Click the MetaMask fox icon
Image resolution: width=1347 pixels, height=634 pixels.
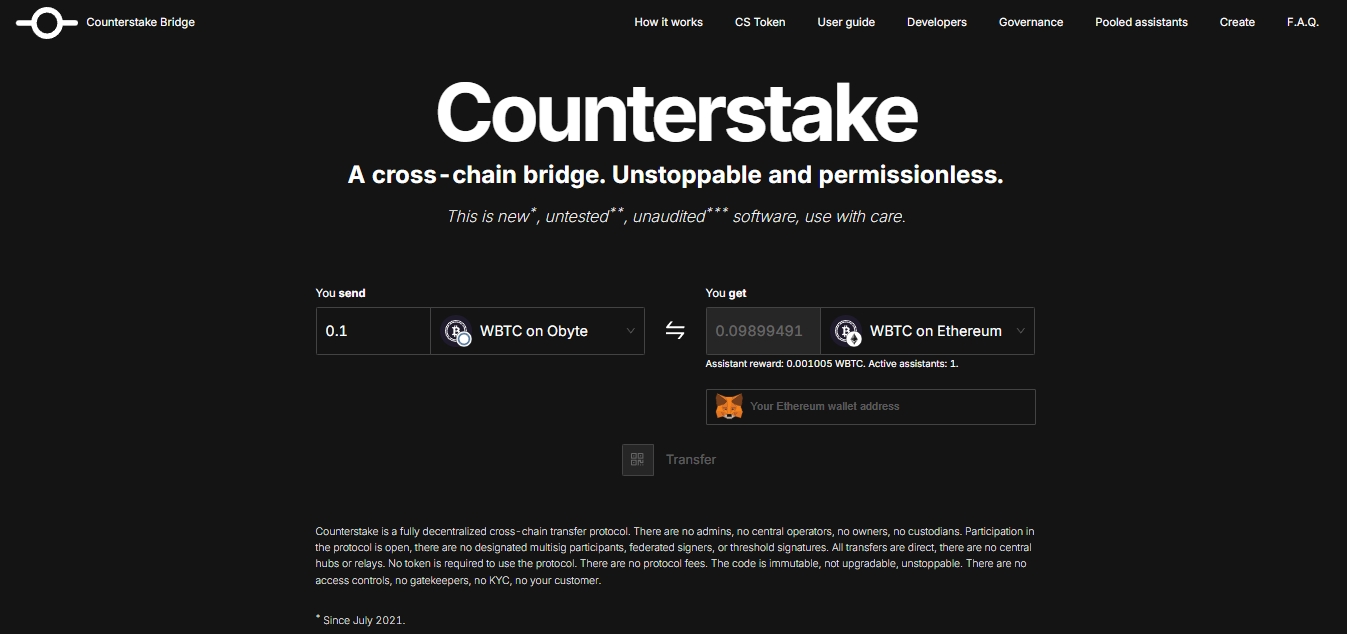pos(730,407)
